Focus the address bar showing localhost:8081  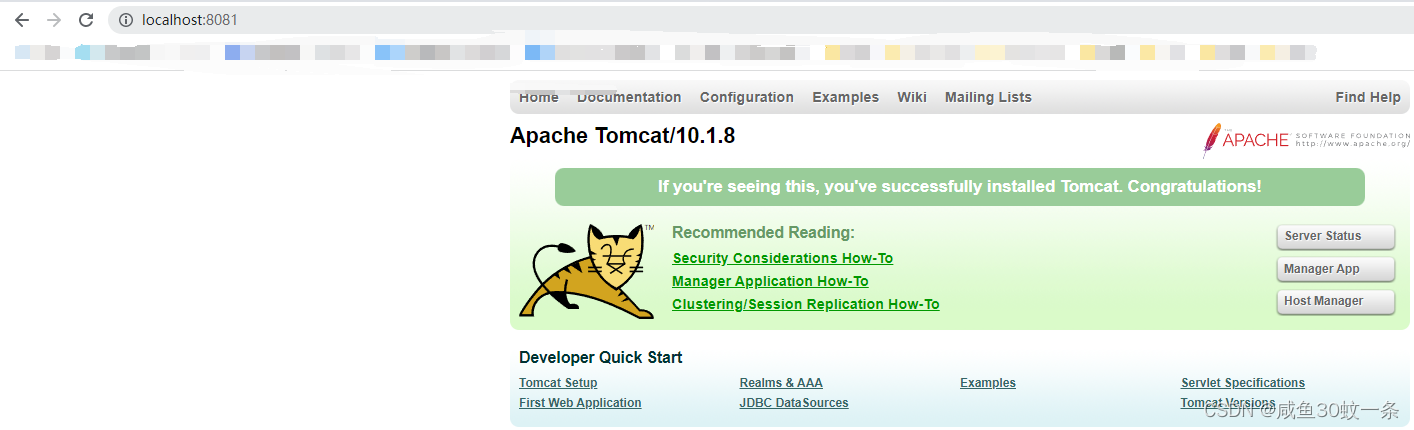[760, 20]
